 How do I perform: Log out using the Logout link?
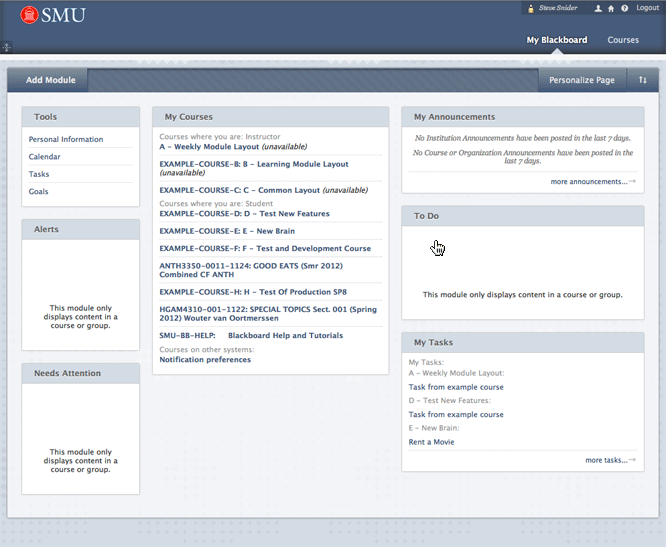click(647, 9)
